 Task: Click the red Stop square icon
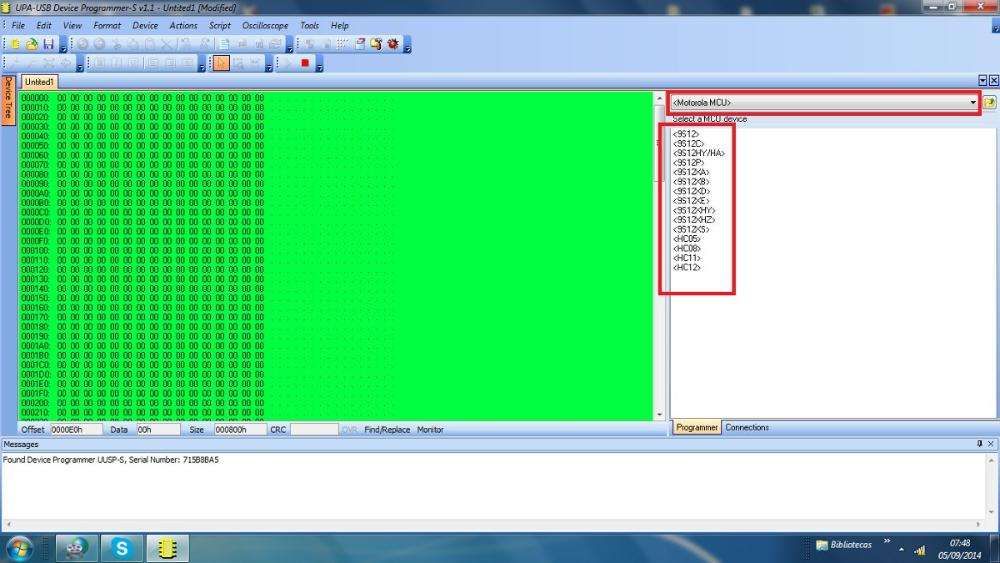pyautogui.click(x=305, y=63)
